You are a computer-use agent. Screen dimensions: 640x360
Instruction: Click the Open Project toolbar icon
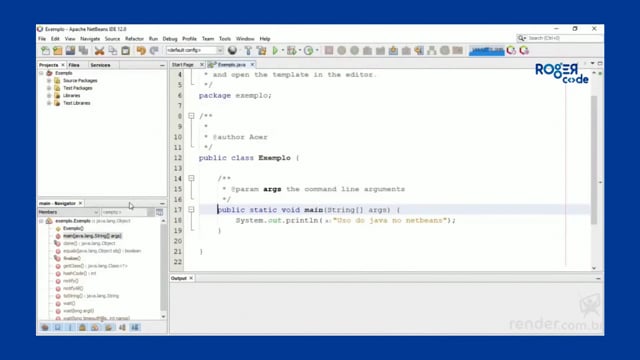point(70,51)
